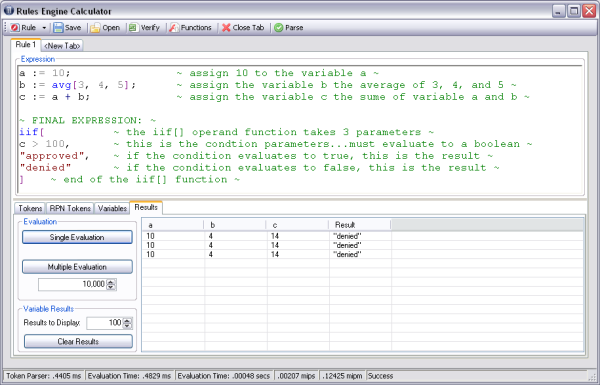This screenshot has height=385, width=600.
Task: Minimize the Rules Engine Calculator window
Action: (x=558, y=11)
